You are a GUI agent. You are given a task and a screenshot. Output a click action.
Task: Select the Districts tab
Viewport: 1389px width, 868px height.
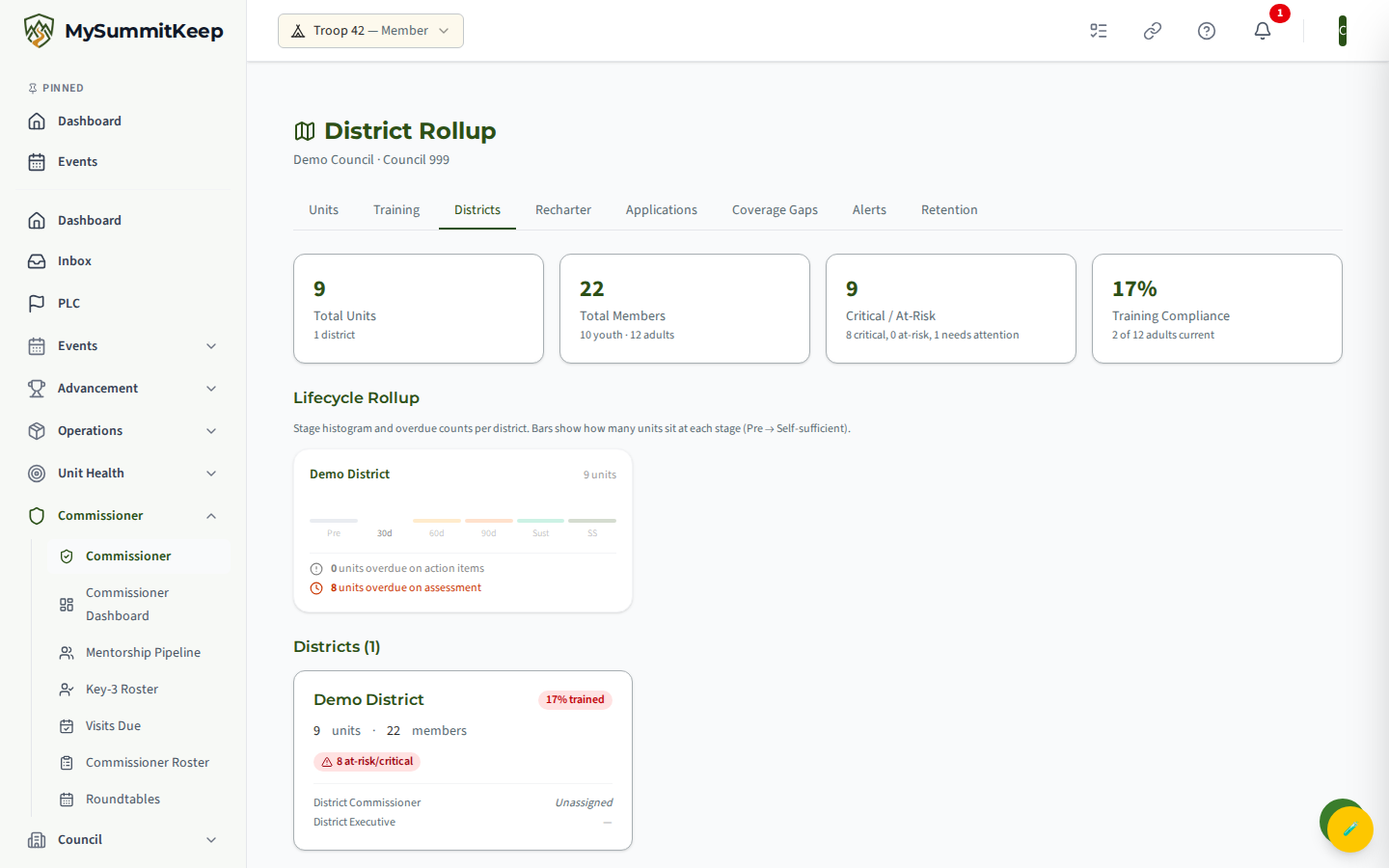pos(477,210)
